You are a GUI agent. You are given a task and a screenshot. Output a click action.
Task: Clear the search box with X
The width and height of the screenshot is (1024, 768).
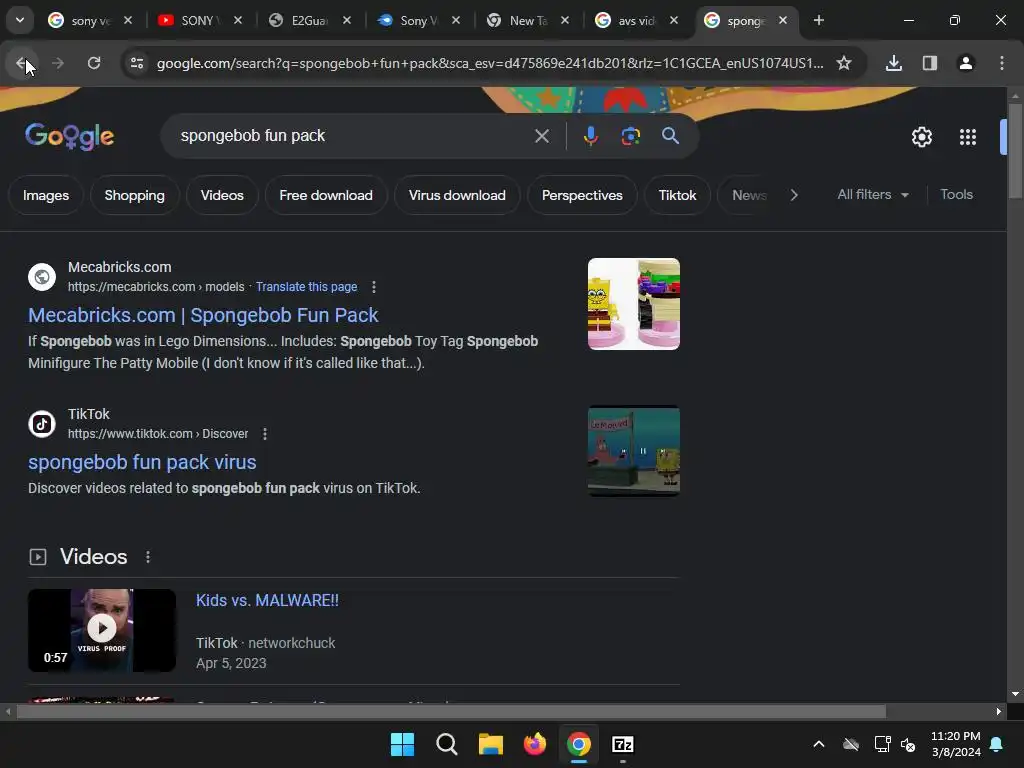(541, 136)
